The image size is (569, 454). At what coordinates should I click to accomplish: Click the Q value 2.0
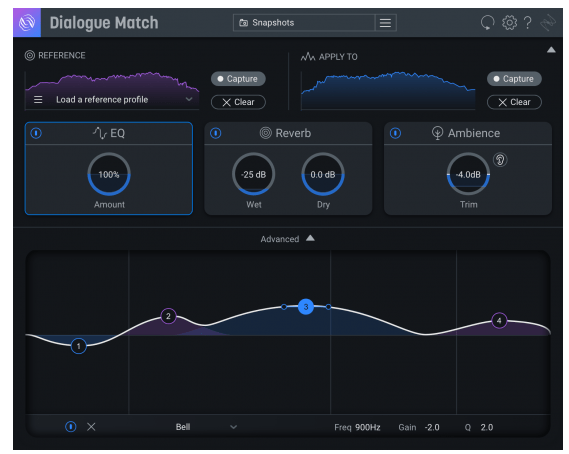[x=487, y=428]
